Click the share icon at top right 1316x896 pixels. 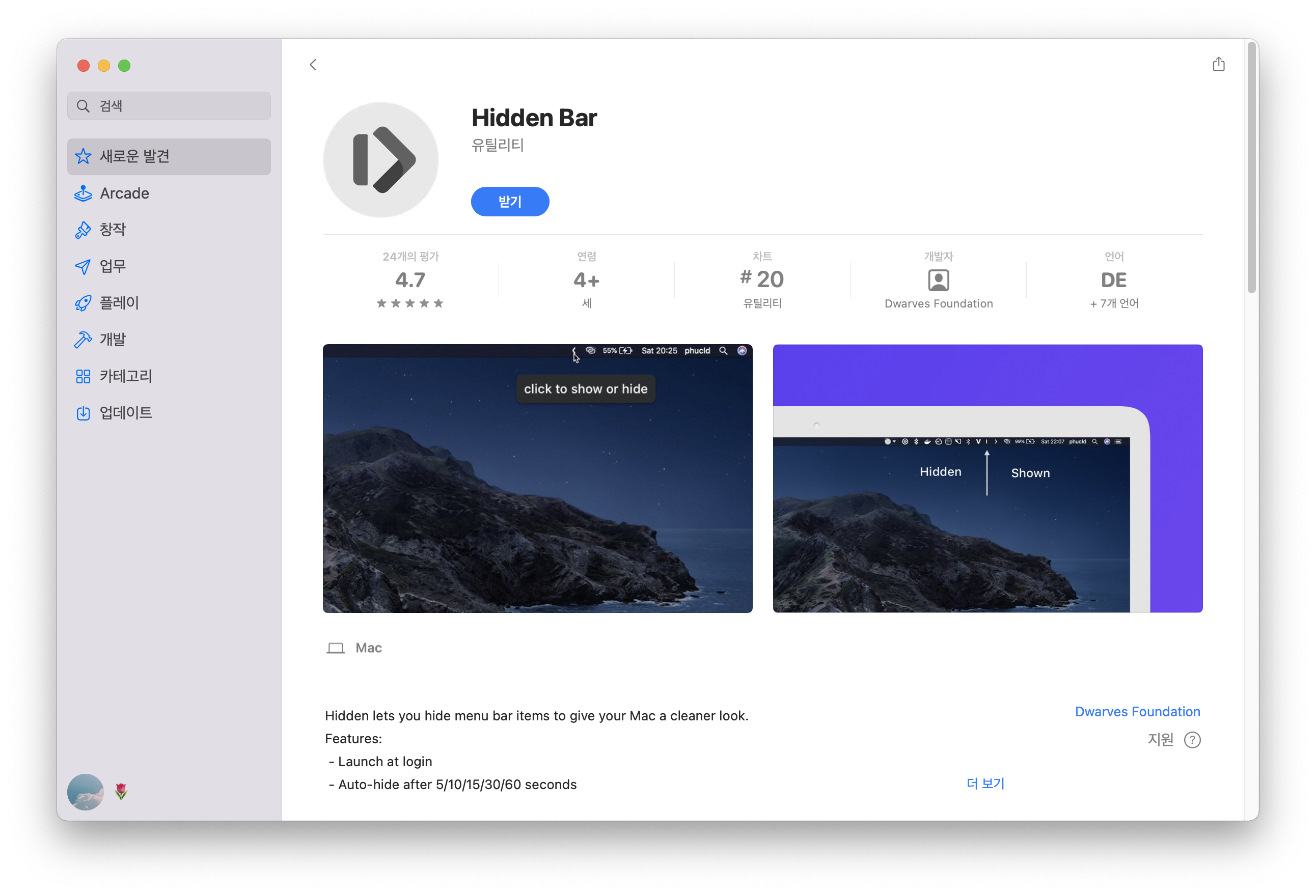[x=1218, y=65]
